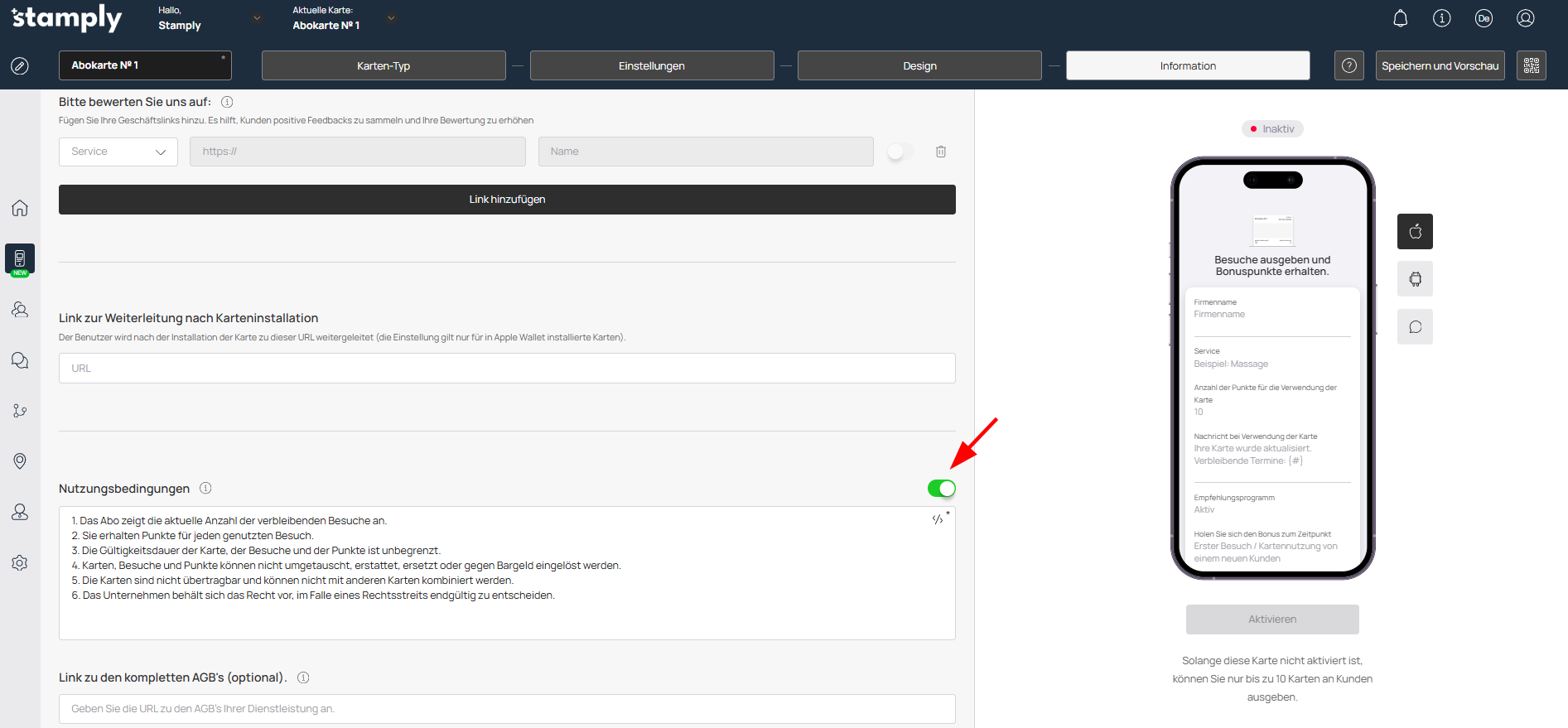Disable the Nutzungsbedingungen toggle
Image resolution: width=1568 pixels, height=728 pixels.
(x=941, y=489)
